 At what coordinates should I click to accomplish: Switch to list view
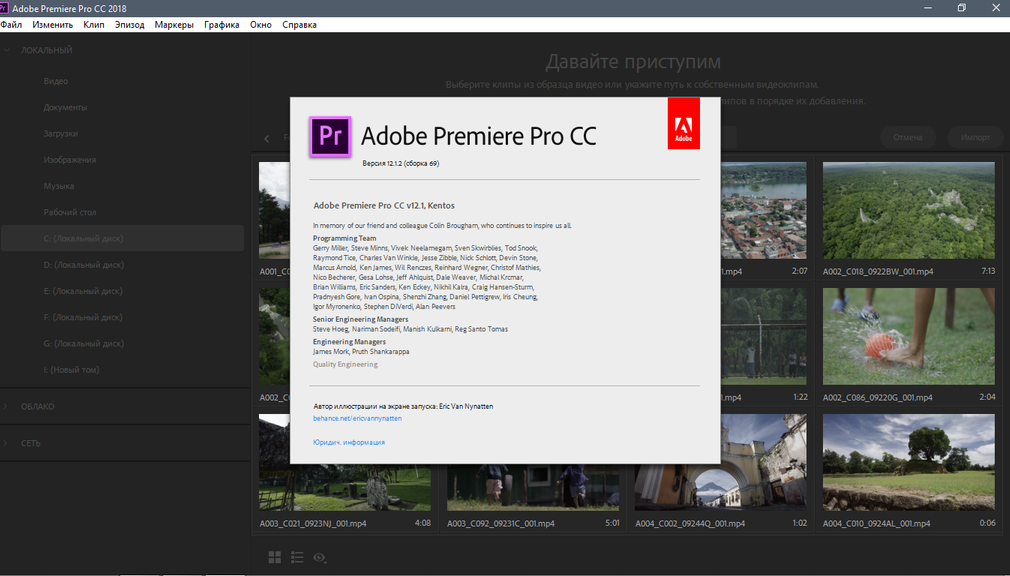[297, 557]
